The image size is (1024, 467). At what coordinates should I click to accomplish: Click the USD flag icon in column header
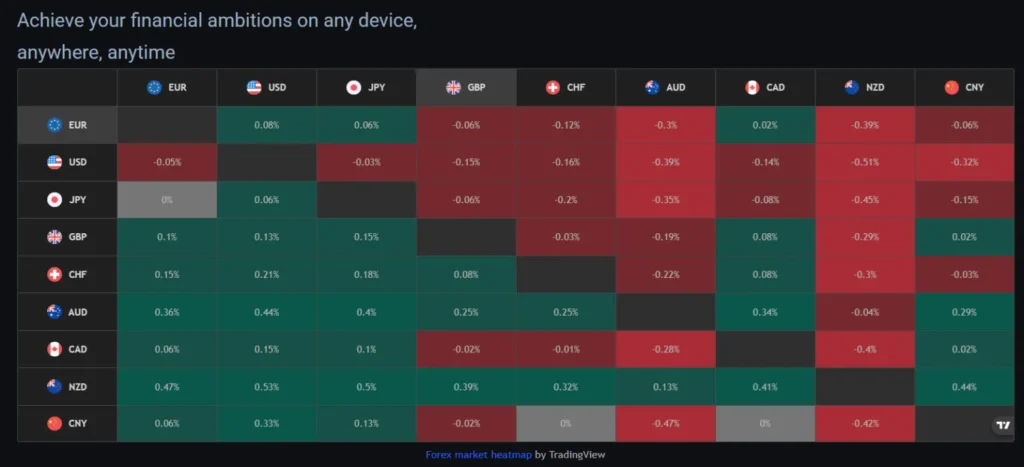(x=254, y=88)
